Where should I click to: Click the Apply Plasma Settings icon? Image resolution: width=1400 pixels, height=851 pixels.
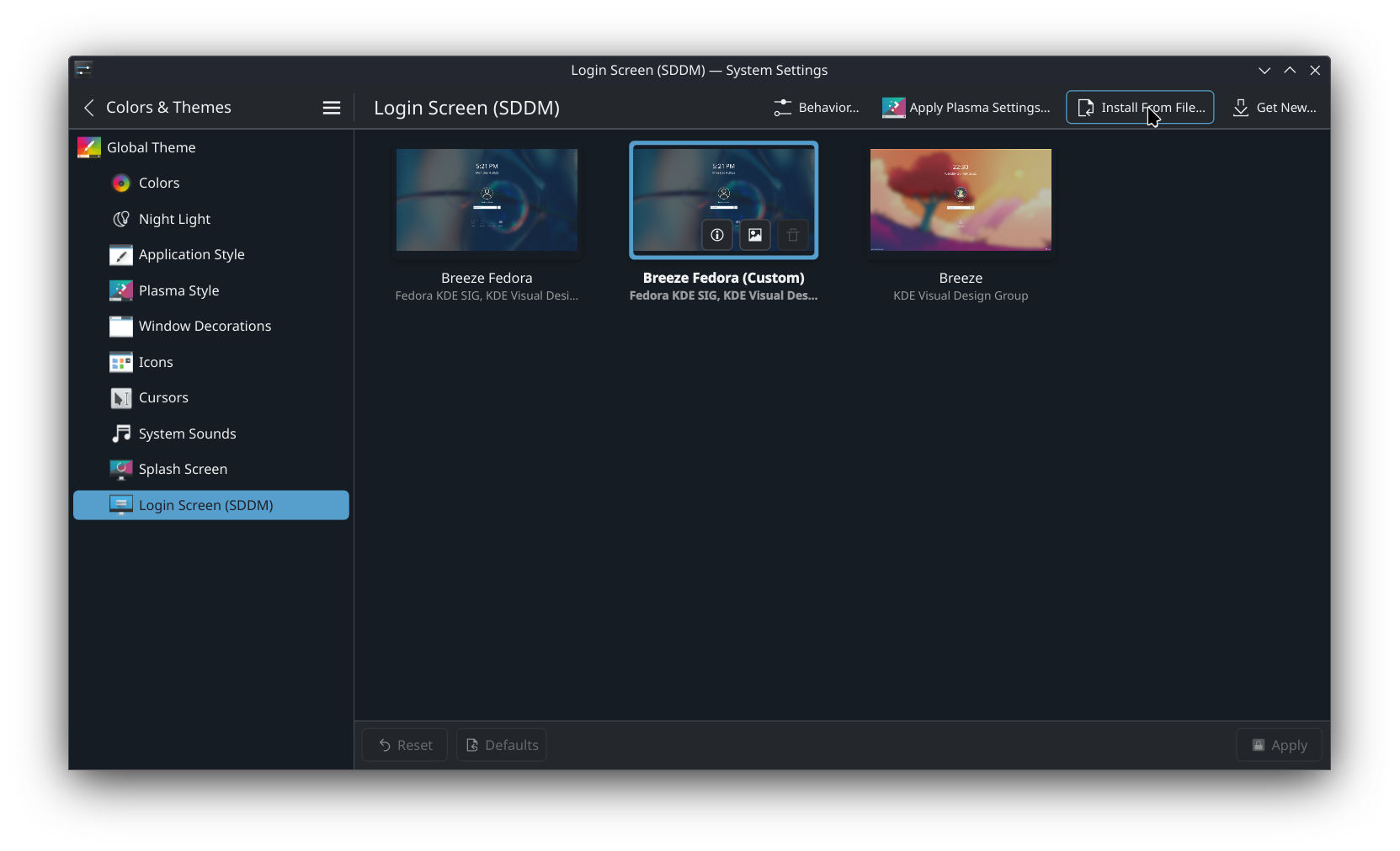click(893, 108)
